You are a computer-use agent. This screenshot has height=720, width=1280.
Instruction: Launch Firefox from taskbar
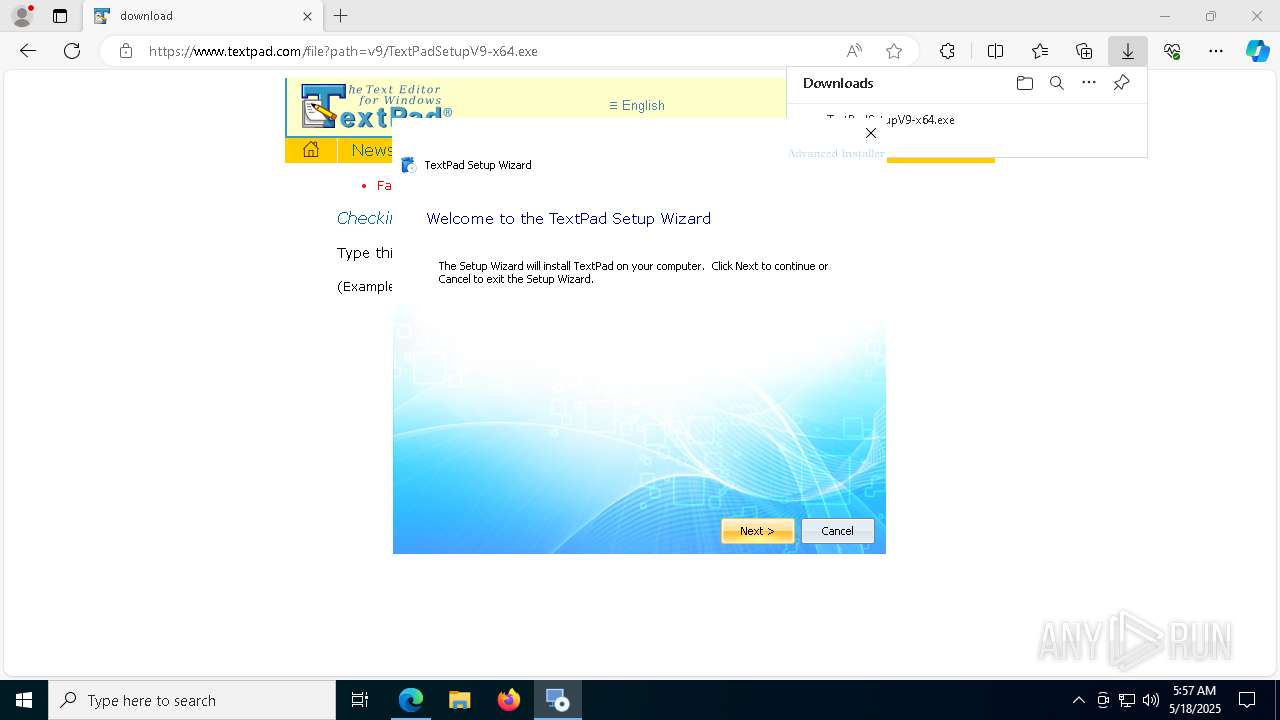coord(508,700)
